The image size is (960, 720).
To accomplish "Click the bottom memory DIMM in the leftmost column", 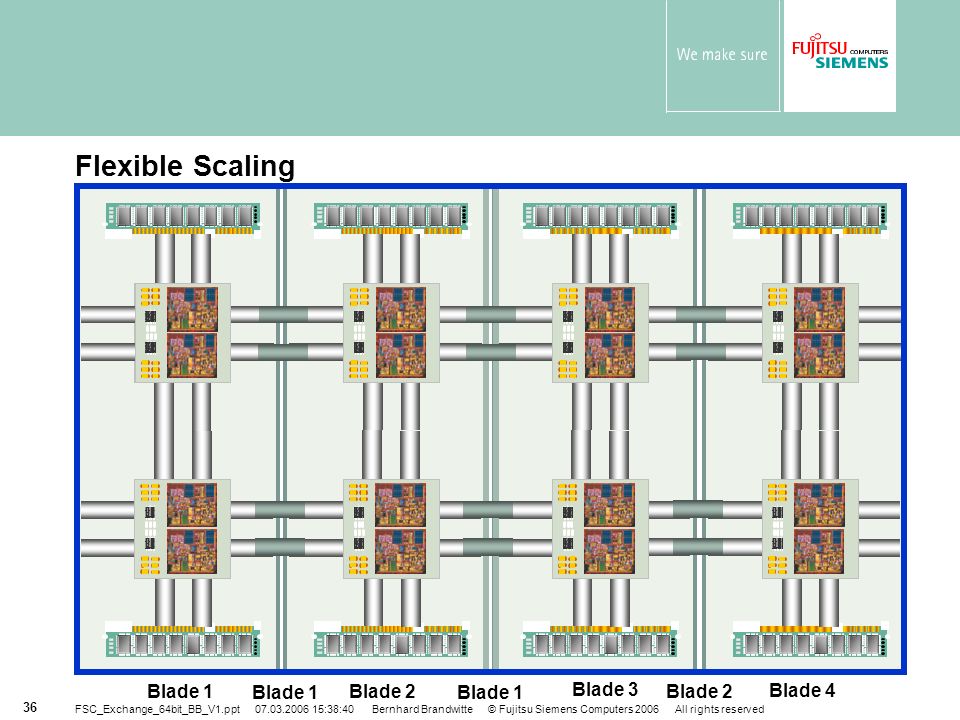I will pos(183,642).
